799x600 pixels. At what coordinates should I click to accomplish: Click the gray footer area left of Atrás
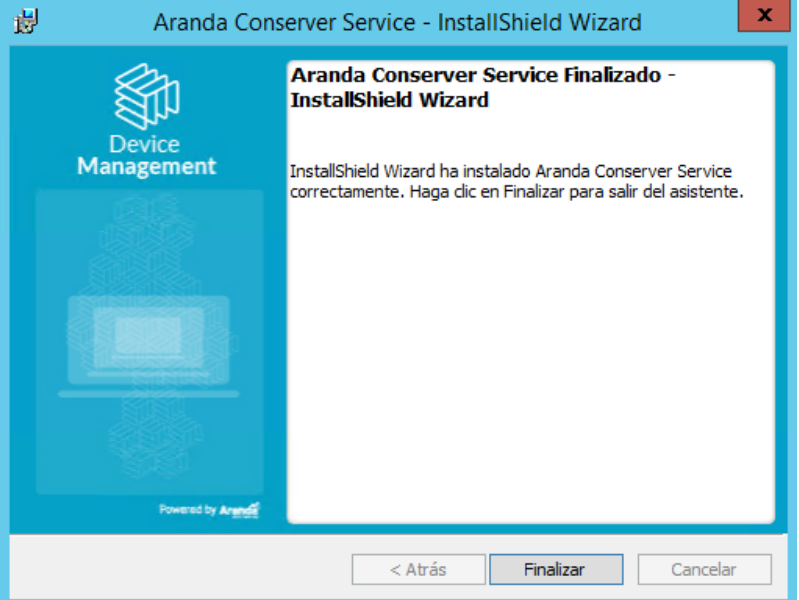(180, 567)
